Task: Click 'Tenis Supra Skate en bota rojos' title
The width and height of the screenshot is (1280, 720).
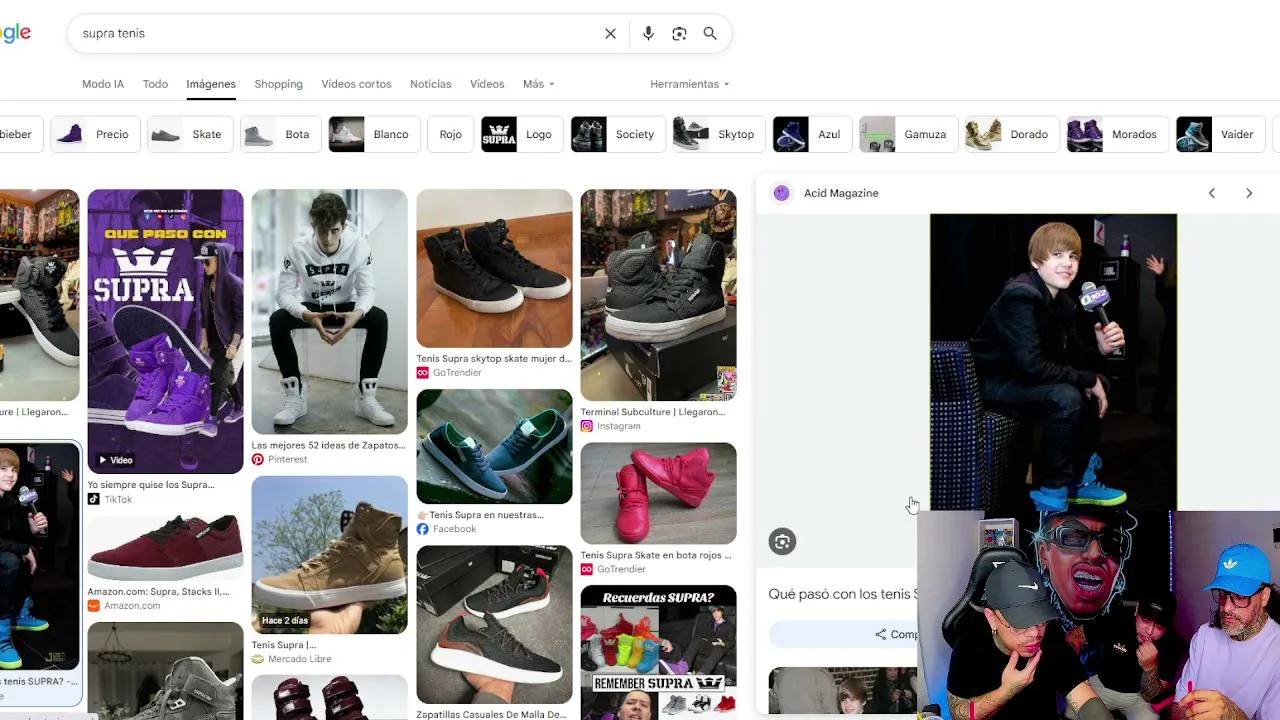Action: pyautogui.click(x=656, y=555)
